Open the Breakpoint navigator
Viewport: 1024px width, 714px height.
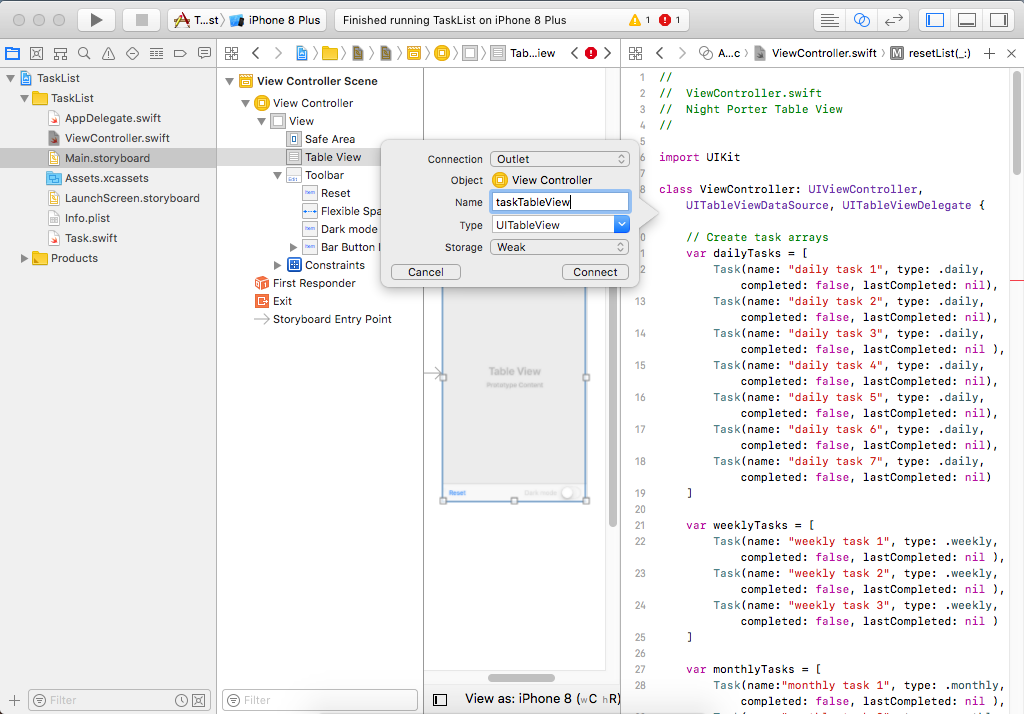point(180,53)
